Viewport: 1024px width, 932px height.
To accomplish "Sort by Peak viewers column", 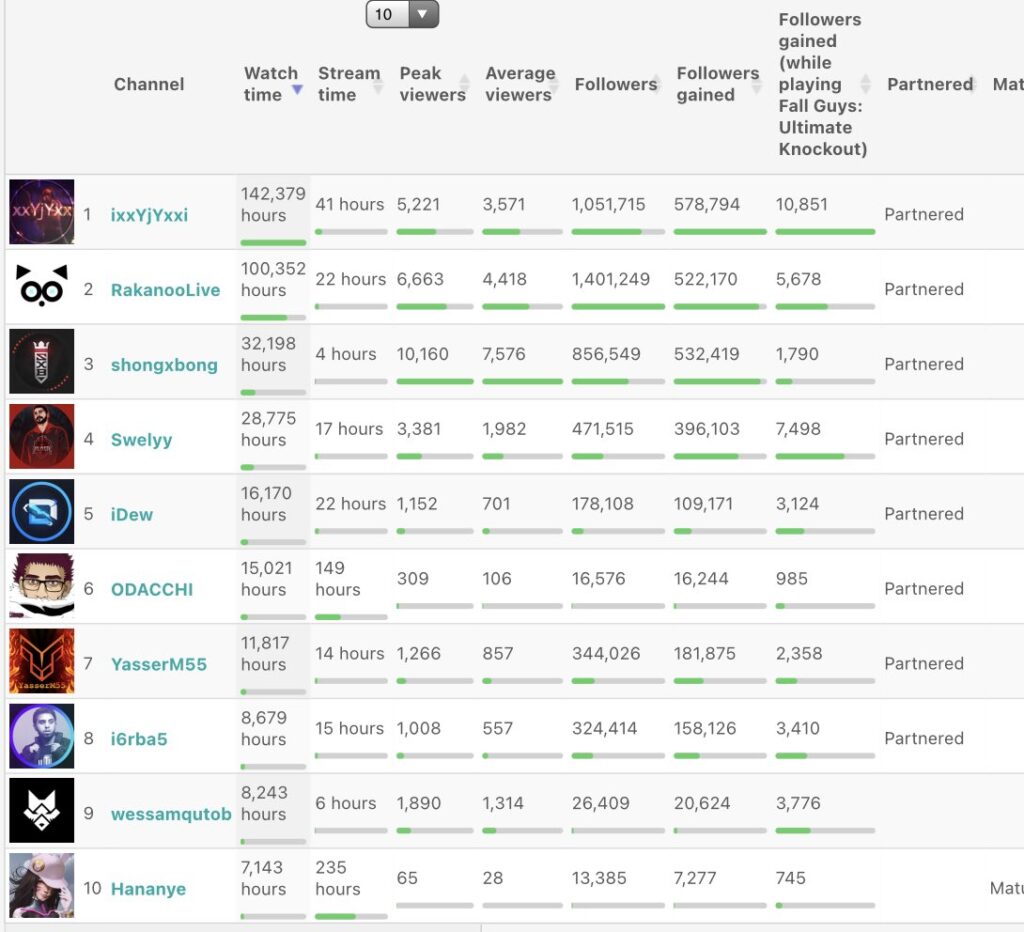I will (433, 84).
